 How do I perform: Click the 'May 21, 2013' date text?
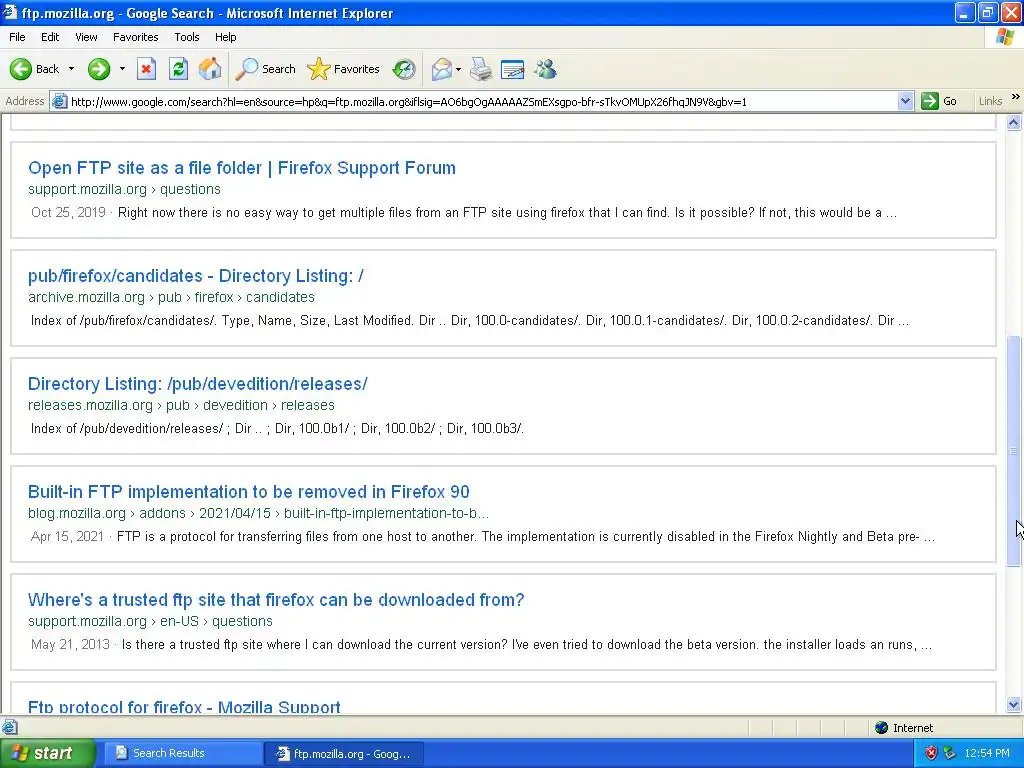pyautogui.click(x=70, y=645)
